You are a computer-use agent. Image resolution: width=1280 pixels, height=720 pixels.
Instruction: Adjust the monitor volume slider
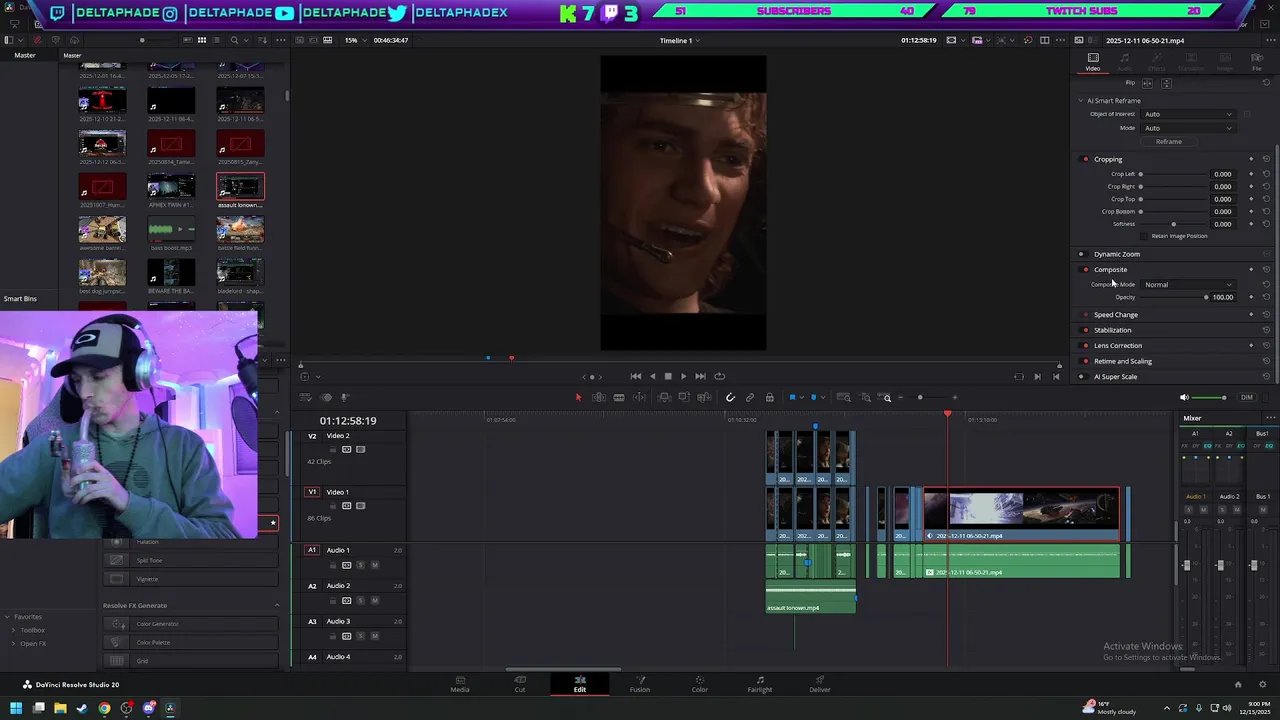point(1223,397)
